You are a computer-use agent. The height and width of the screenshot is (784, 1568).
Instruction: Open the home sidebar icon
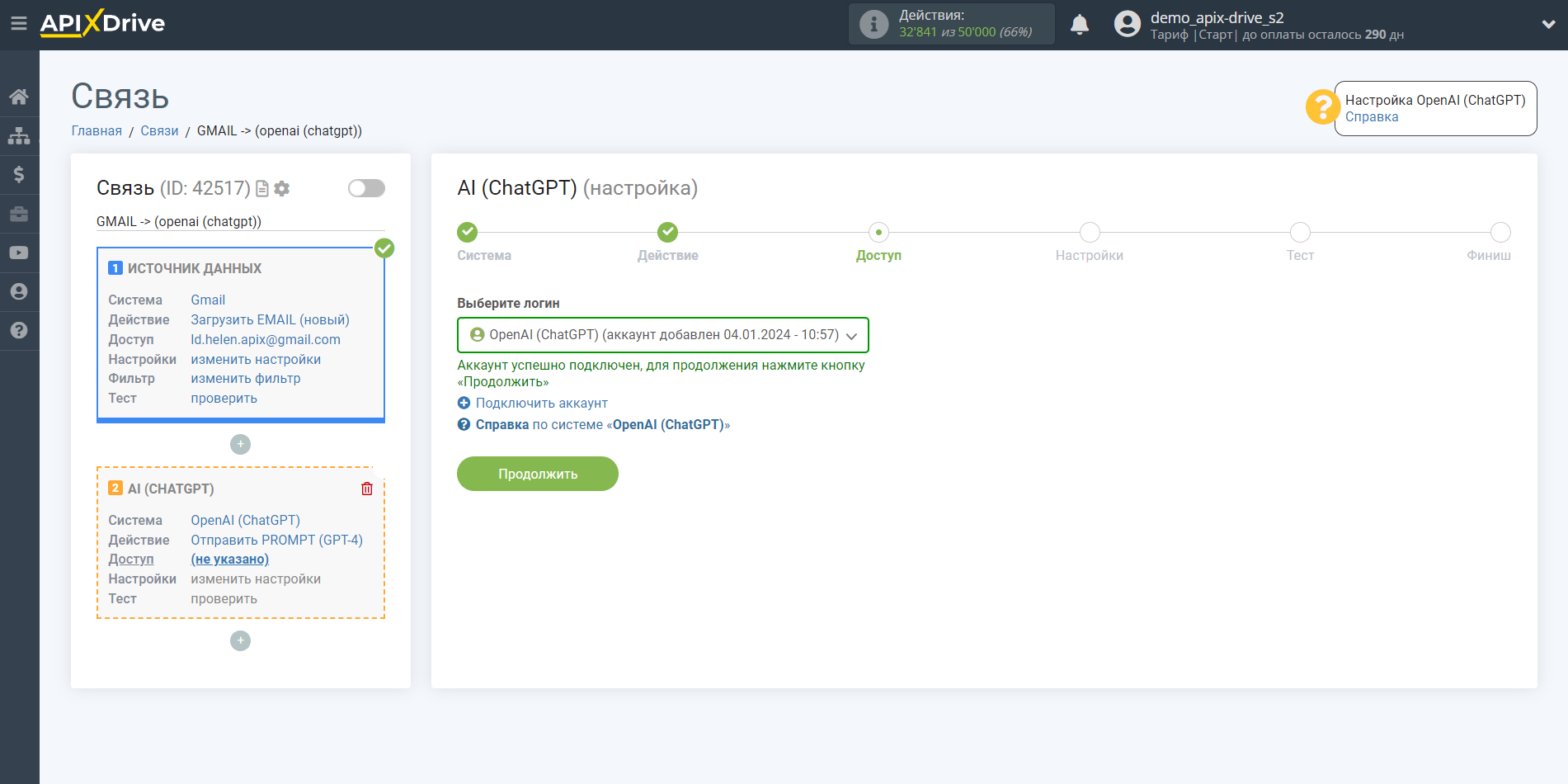[19, 97]
